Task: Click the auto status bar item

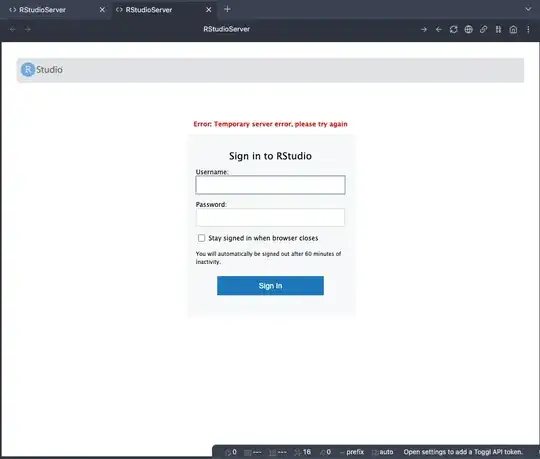Action: [x=383, y=452]
